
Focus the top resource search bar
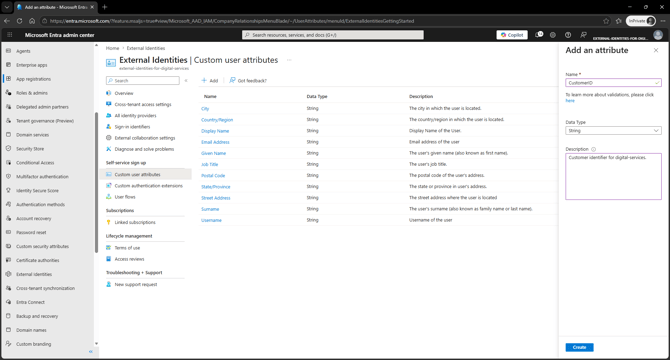tap(333, 35)
